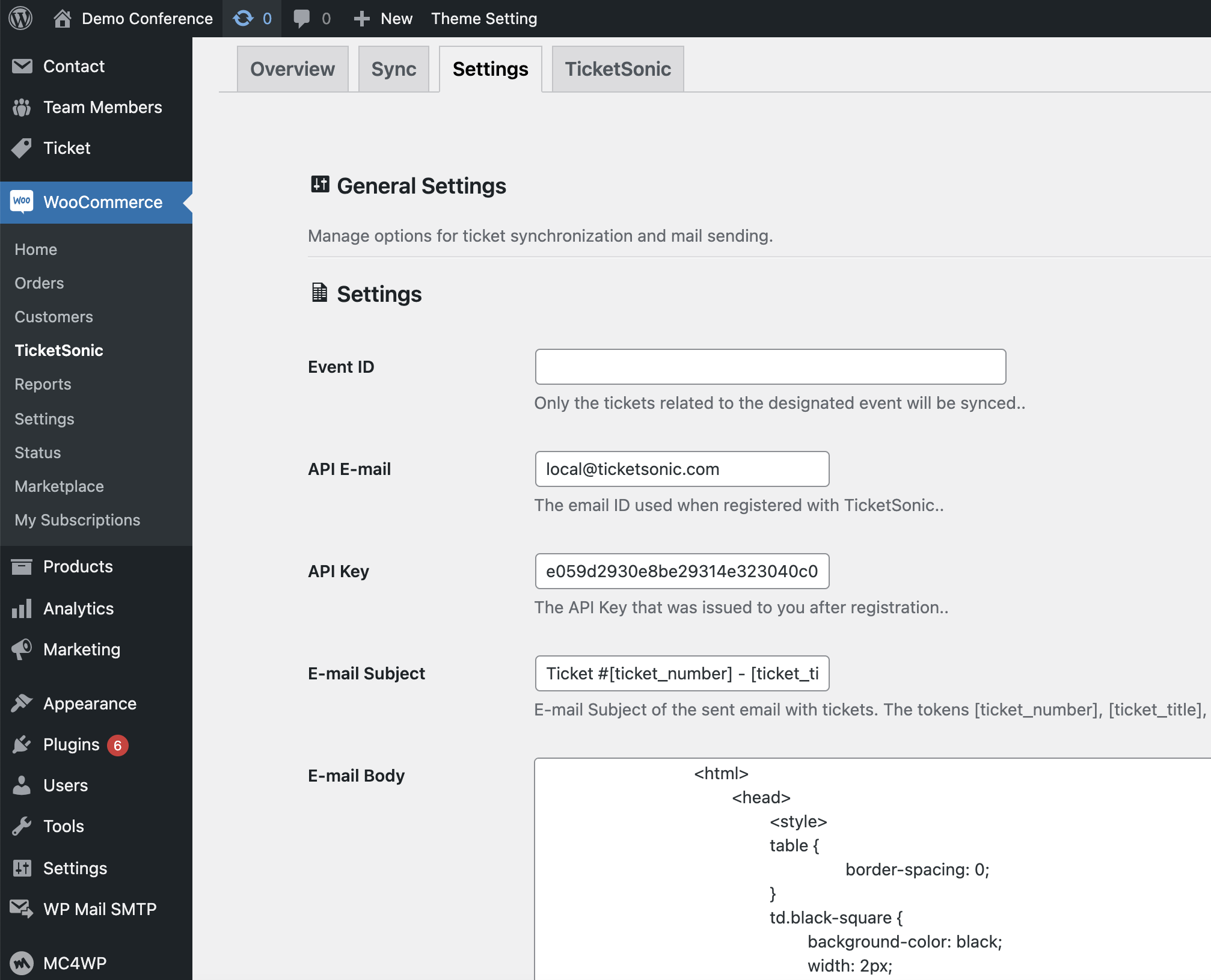Click the Ticket tag icon
1211x980 pixels.
click(22, 148)
